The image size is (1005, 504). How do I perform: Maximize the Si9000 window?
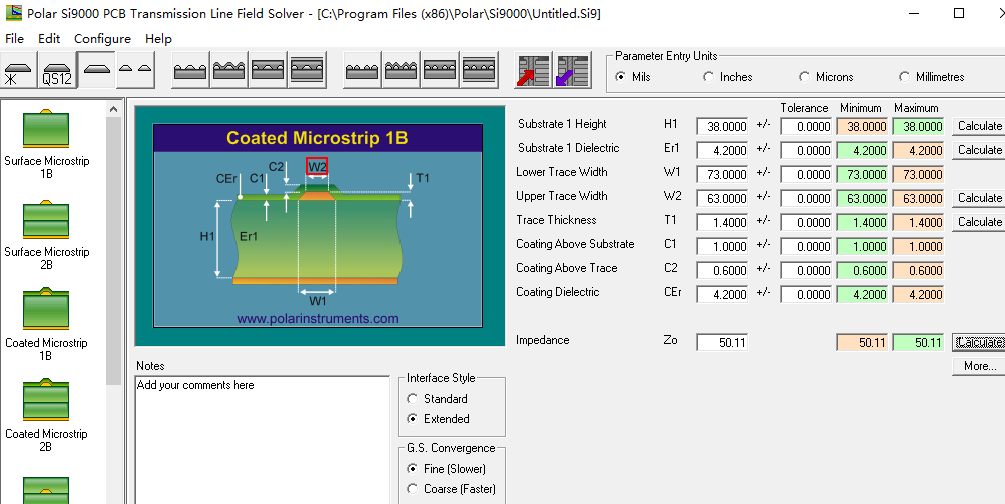959,13
